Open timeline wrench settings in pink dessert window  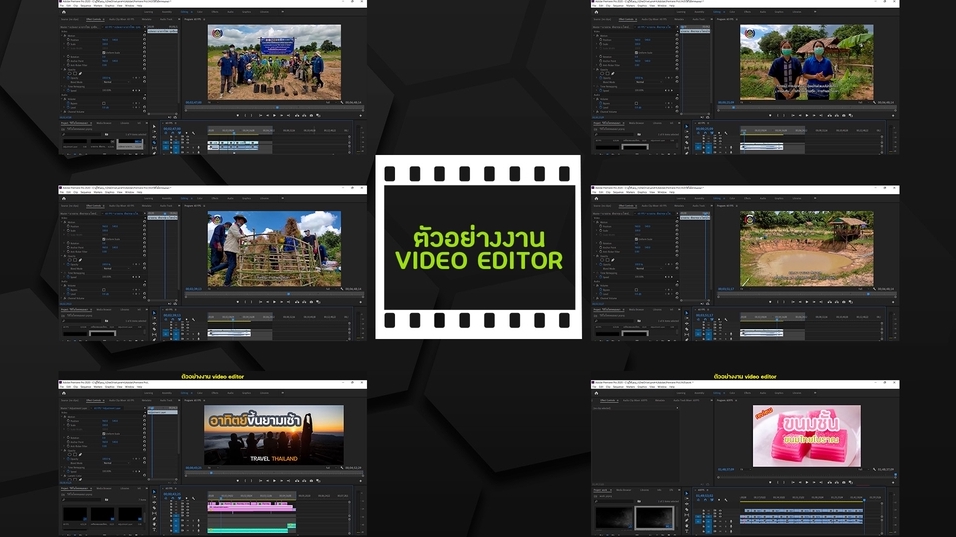[726, 500]
